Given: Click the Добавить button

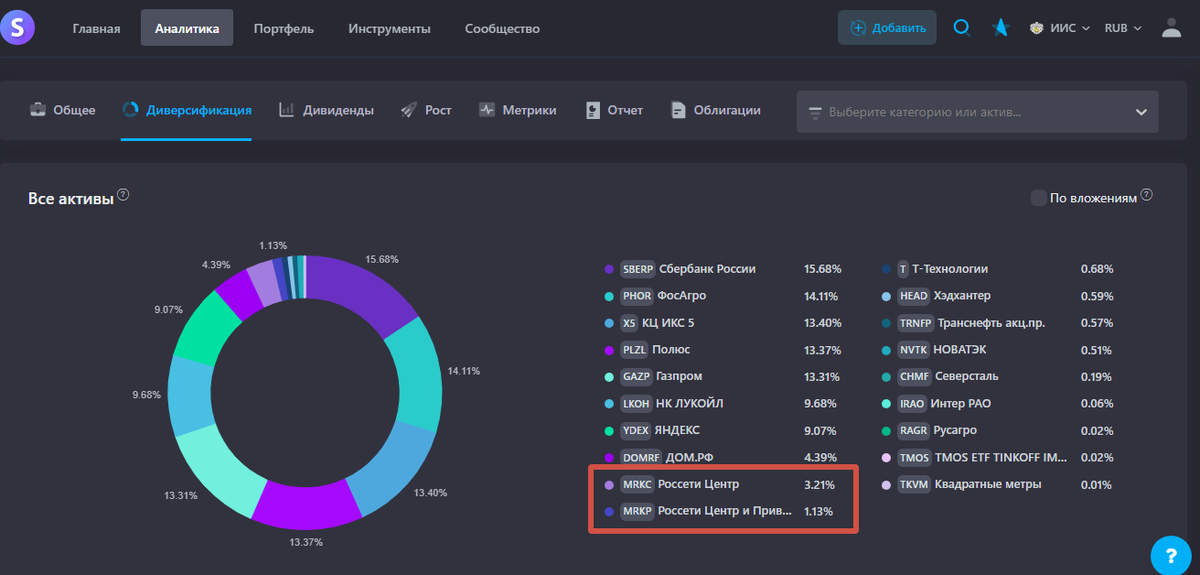Looking at the screenshot, I should [x=887, y=28].
